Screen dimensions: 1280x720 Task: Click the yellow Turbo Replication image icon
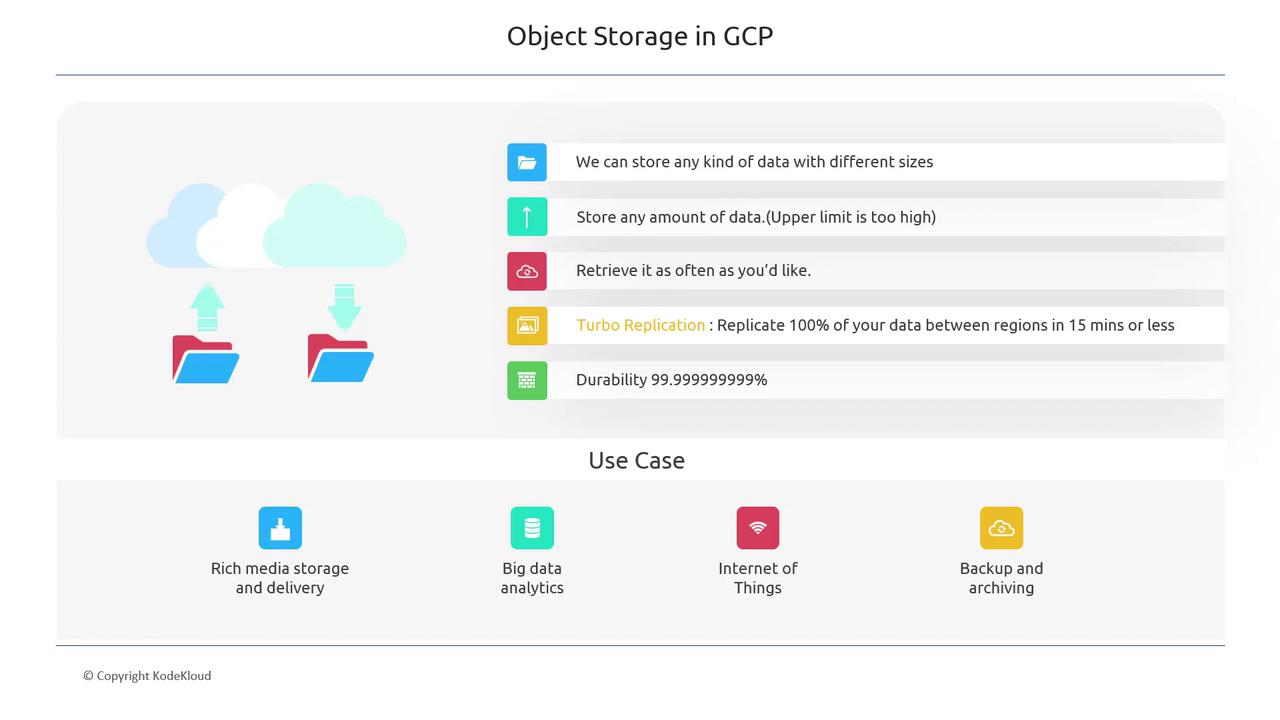(x=527, y=326)
